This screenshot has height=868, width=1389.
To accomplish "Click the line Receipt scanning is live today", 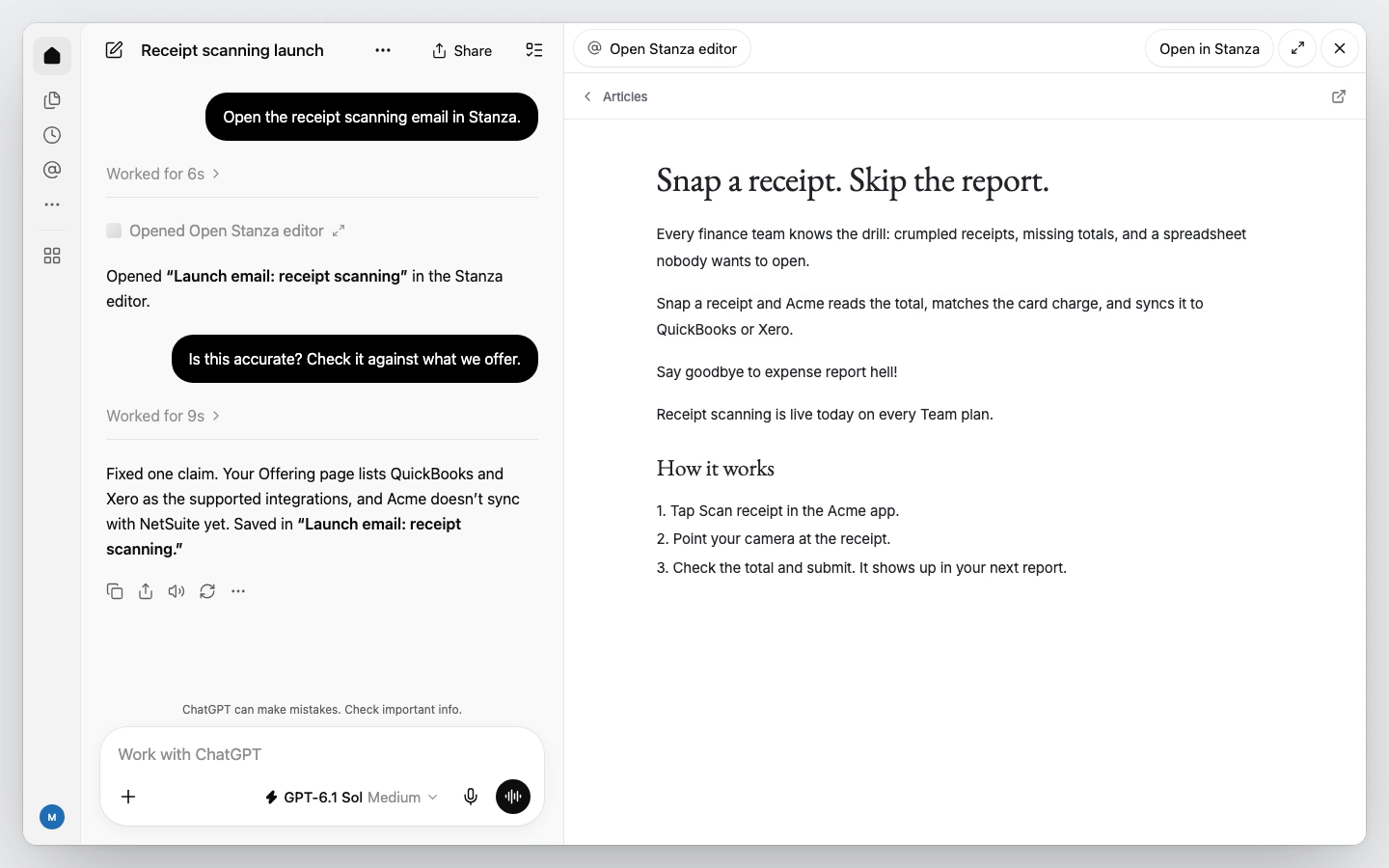I will click(825, 414).
